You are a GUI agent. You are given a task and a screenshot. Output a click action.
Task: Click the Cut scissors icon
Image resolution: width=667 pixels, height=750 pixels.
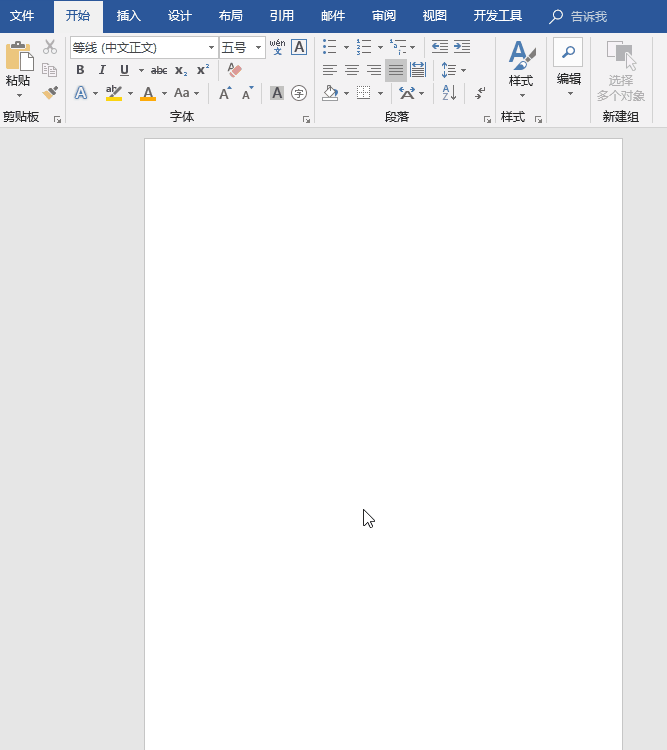tap(50, 47)
